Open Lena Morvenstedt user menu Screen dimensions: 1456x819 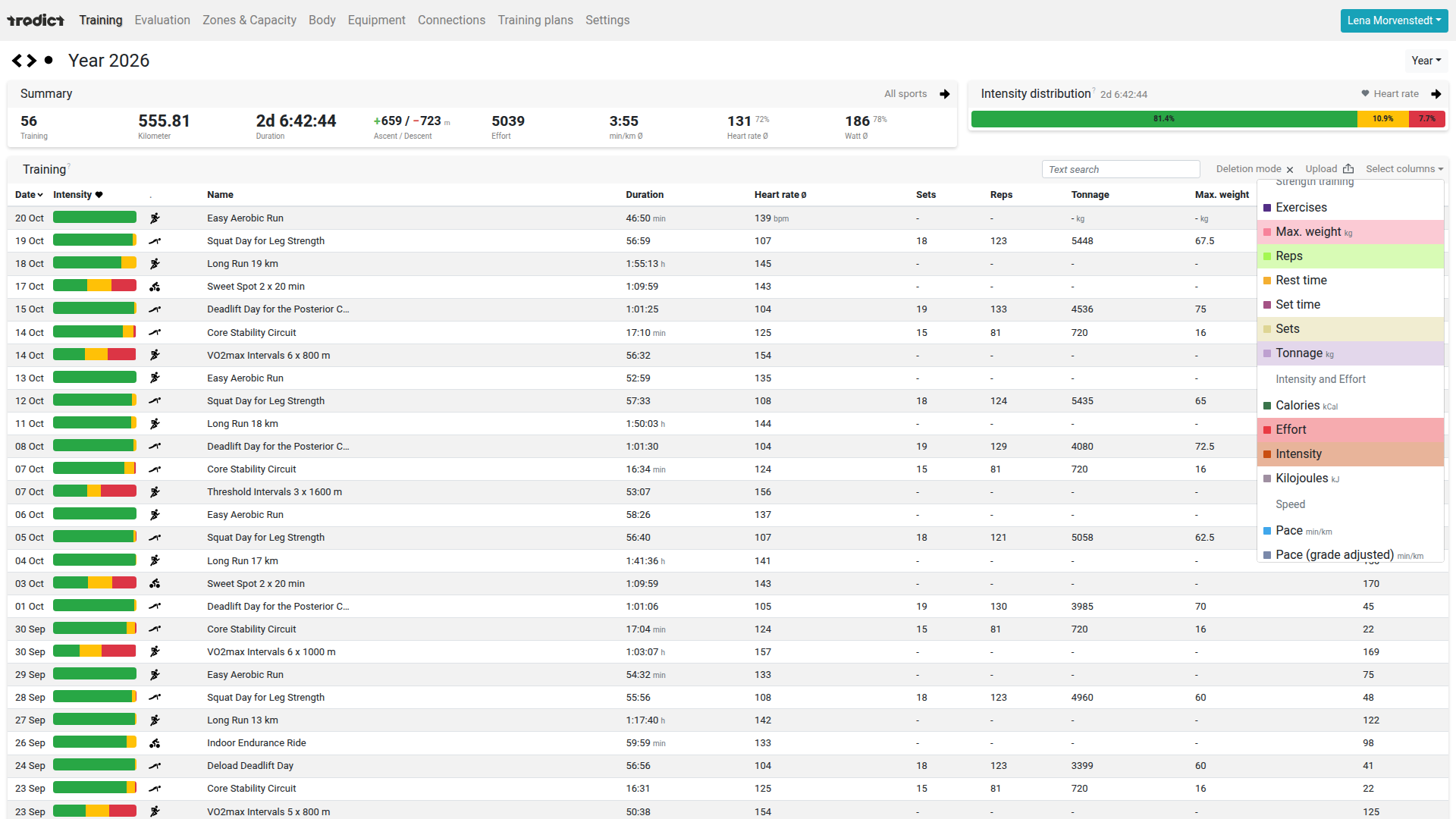click(x=1394, y=20)
